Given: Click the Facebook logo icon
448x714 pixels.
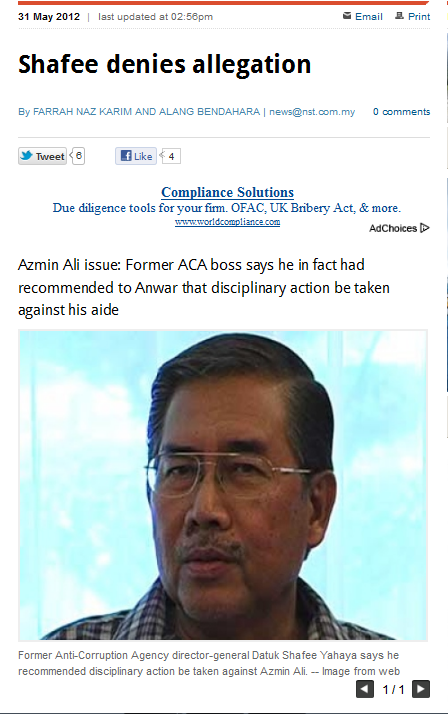Looking at the screenshot, I should [x=126, y=156].
